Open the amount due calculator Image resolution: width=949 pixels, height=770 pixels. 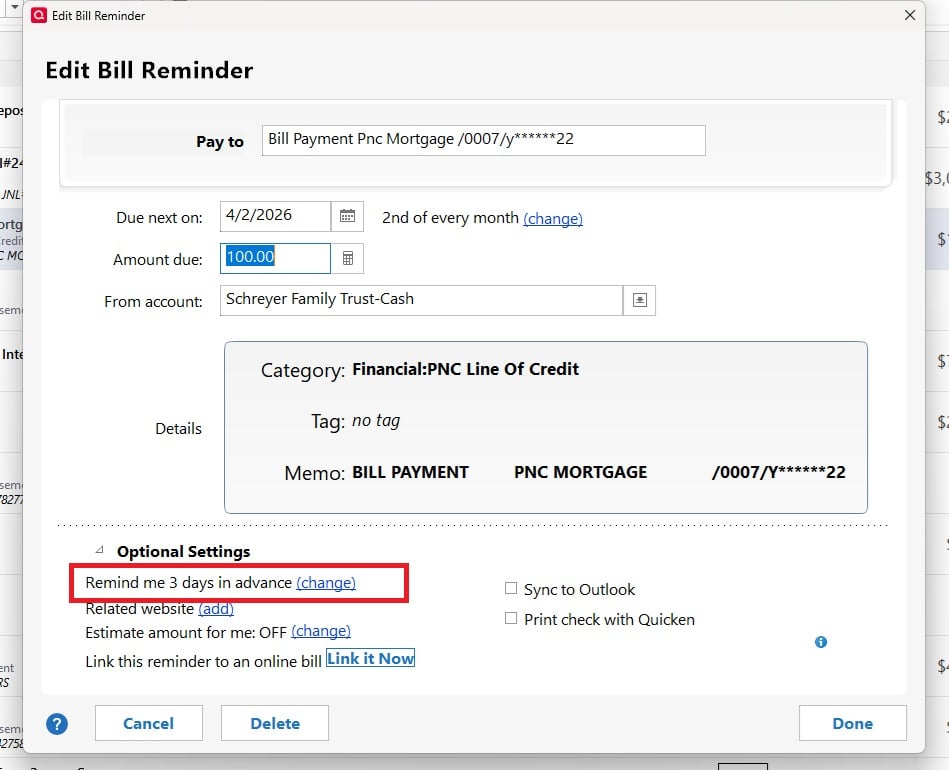pos(347,258)
